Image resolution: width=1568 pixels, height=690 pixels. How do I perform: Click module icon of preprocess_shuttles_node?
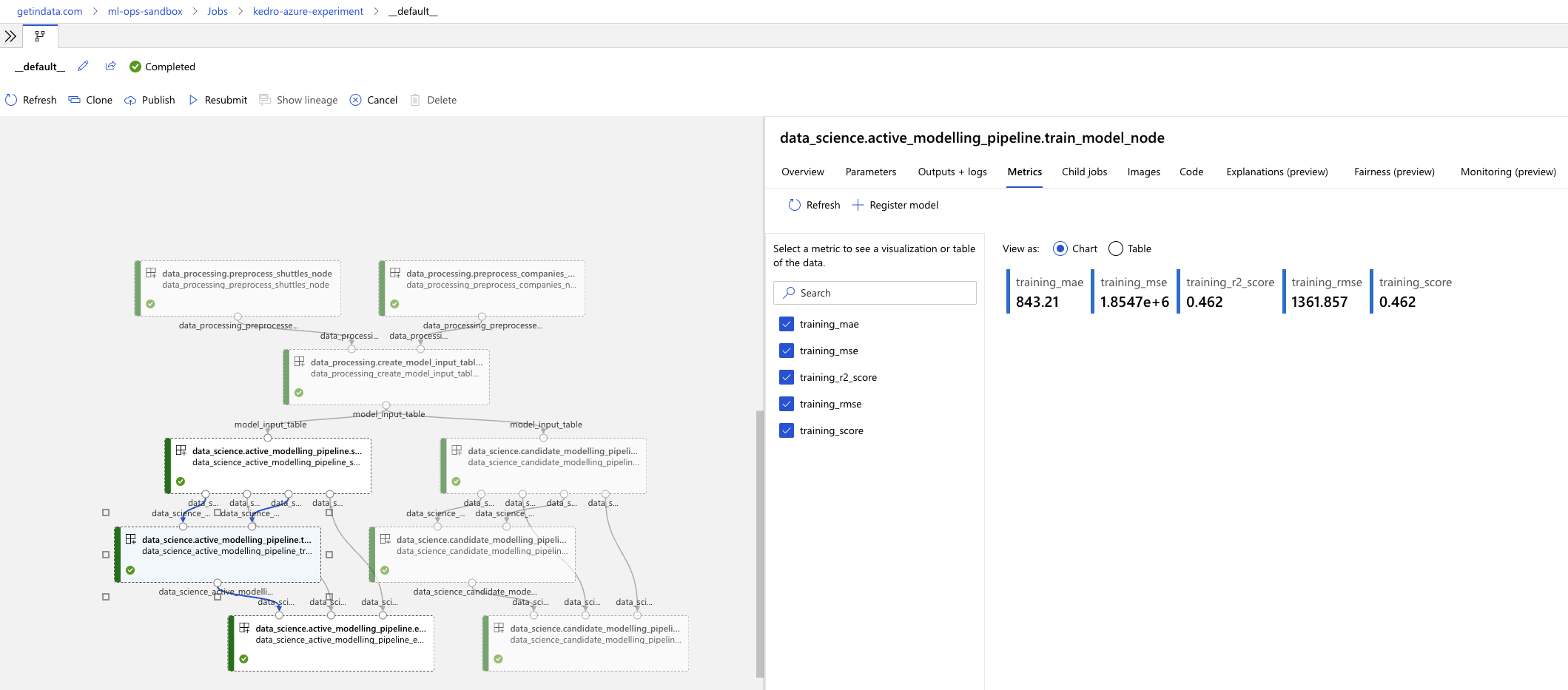151,273
